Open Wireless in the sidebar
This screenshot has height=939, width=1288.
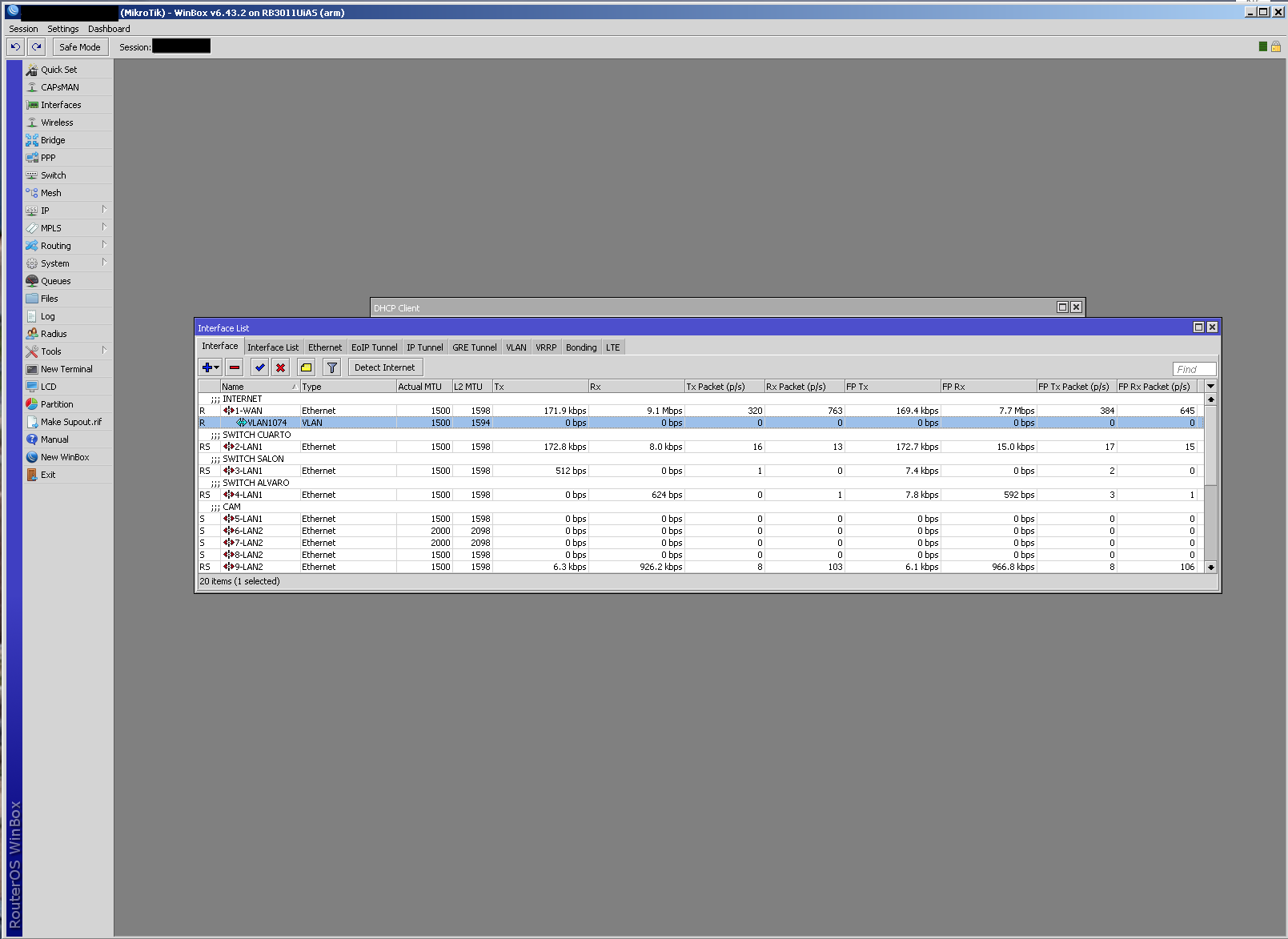pyautogui.click(x=68, y=122)
